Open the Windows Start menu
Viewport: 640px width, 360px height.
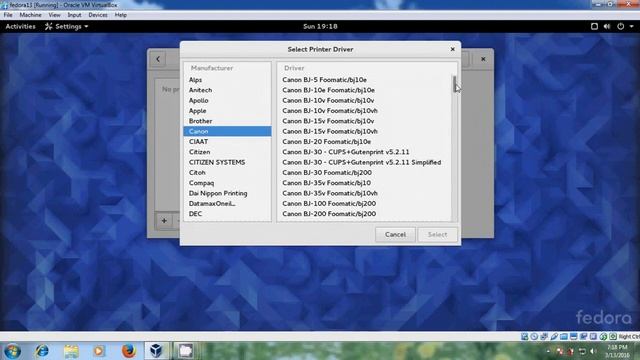coord(12,351)
